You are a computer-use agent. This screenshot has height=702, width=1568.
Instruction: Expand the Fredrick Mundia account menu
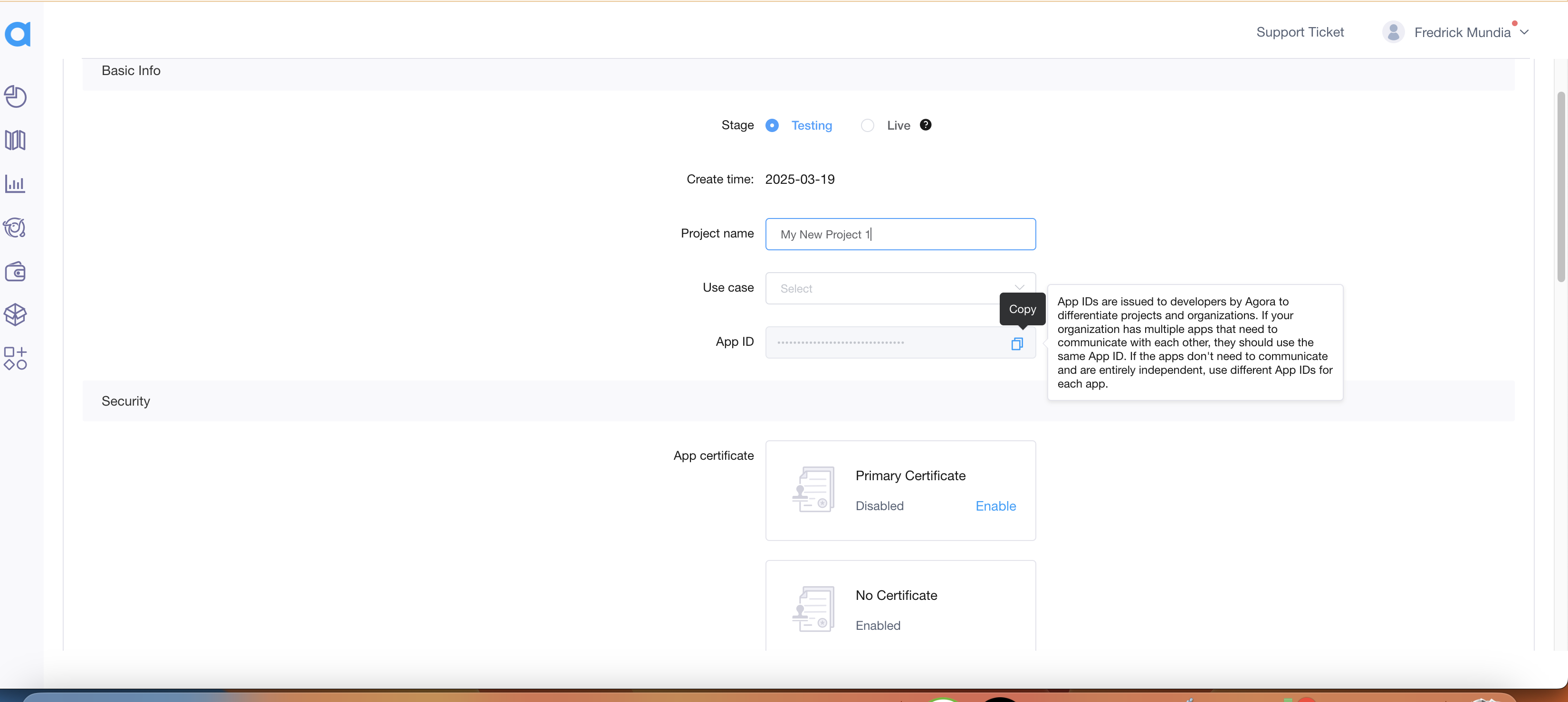[1524, 32]
